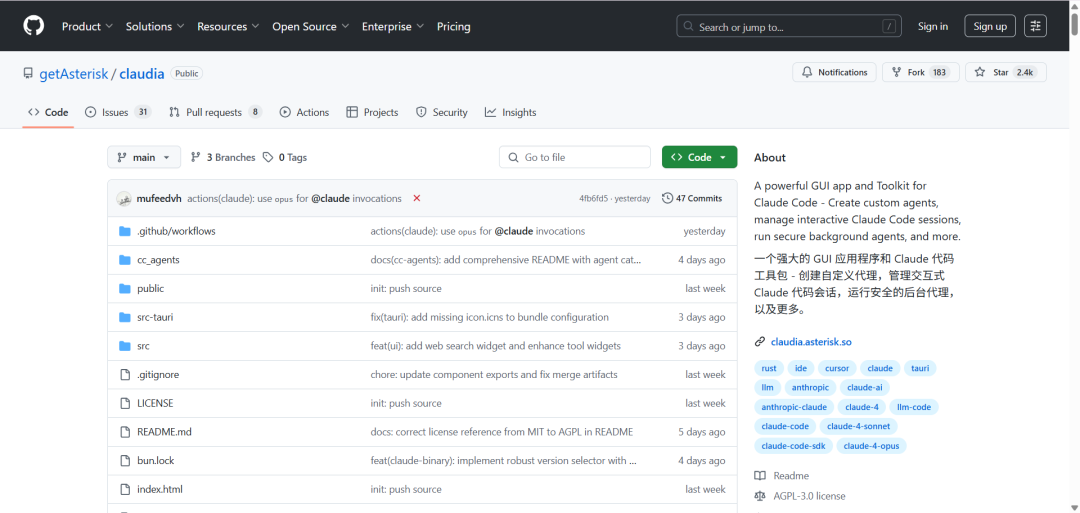Click the GitHub Octocat logo
This screenshot has height=513, width=1080.
click(34, 26)
